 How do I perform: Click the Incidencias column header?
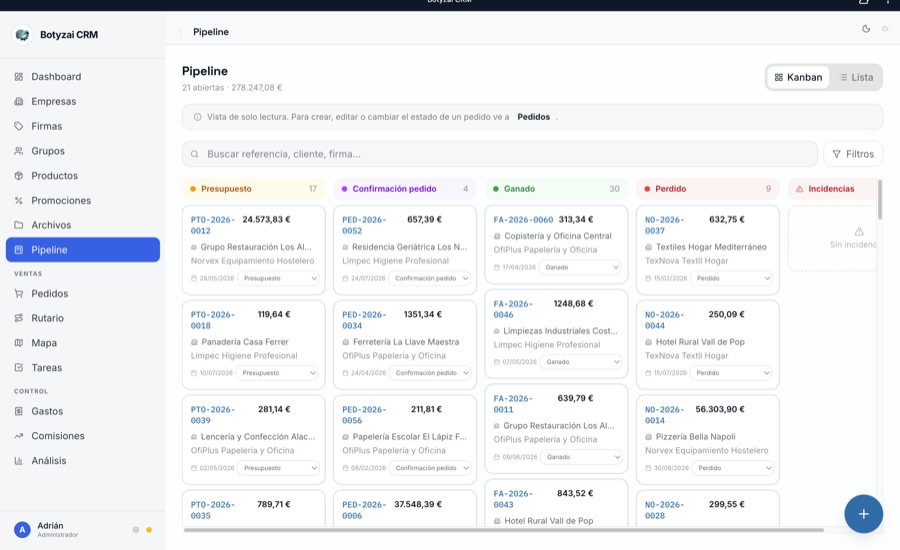point(833,188)
